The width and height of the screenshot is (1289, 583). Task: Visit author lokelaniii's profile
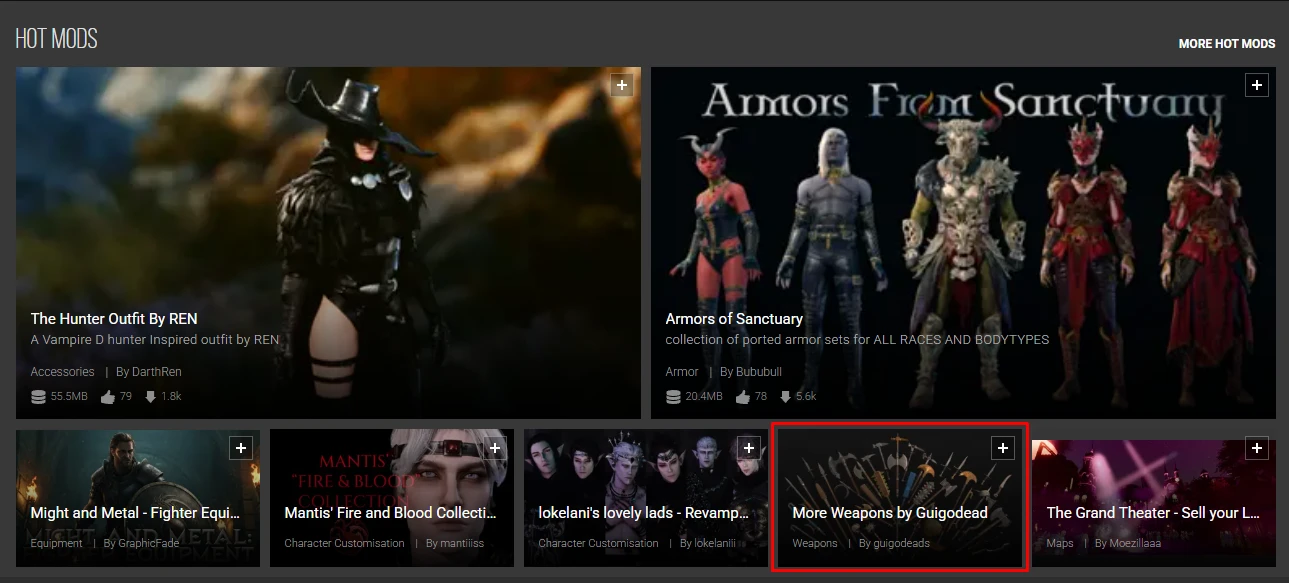coord(714,544)
